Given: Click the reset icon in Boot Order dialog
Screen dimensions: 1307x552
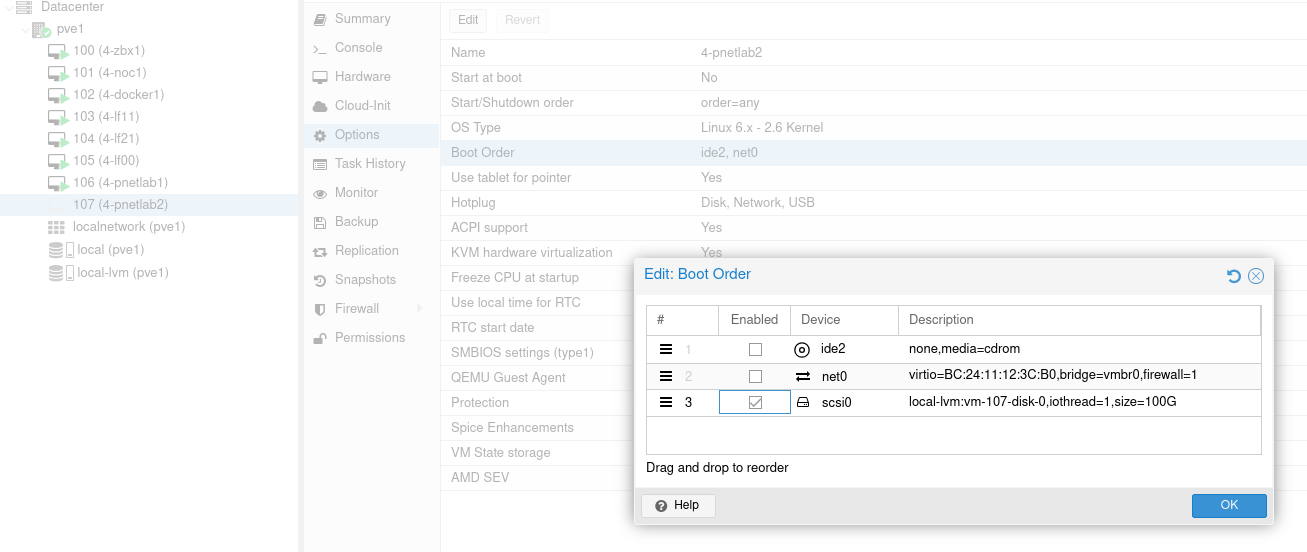Looking at the screenshot, I should click(1234, 276).
